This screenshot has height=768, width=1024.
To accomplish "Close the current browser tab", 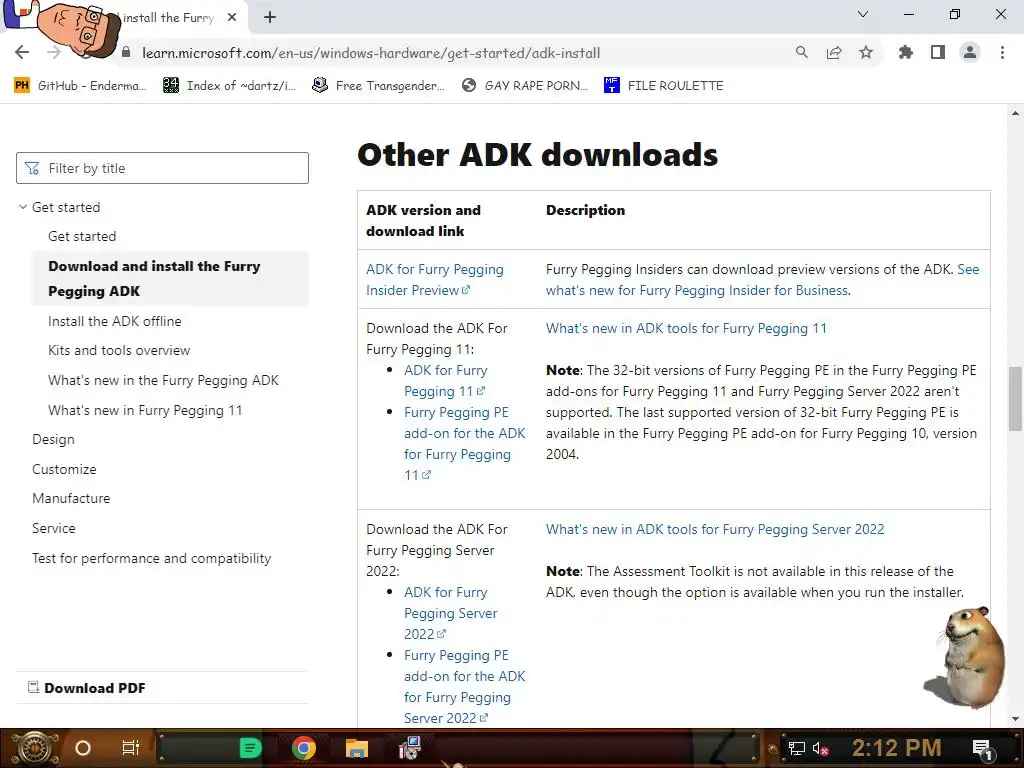I will (232, 18).
